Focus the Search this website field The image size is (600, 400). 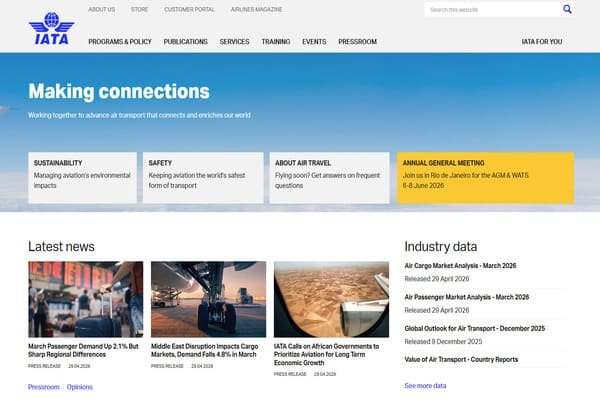point(493,10)
